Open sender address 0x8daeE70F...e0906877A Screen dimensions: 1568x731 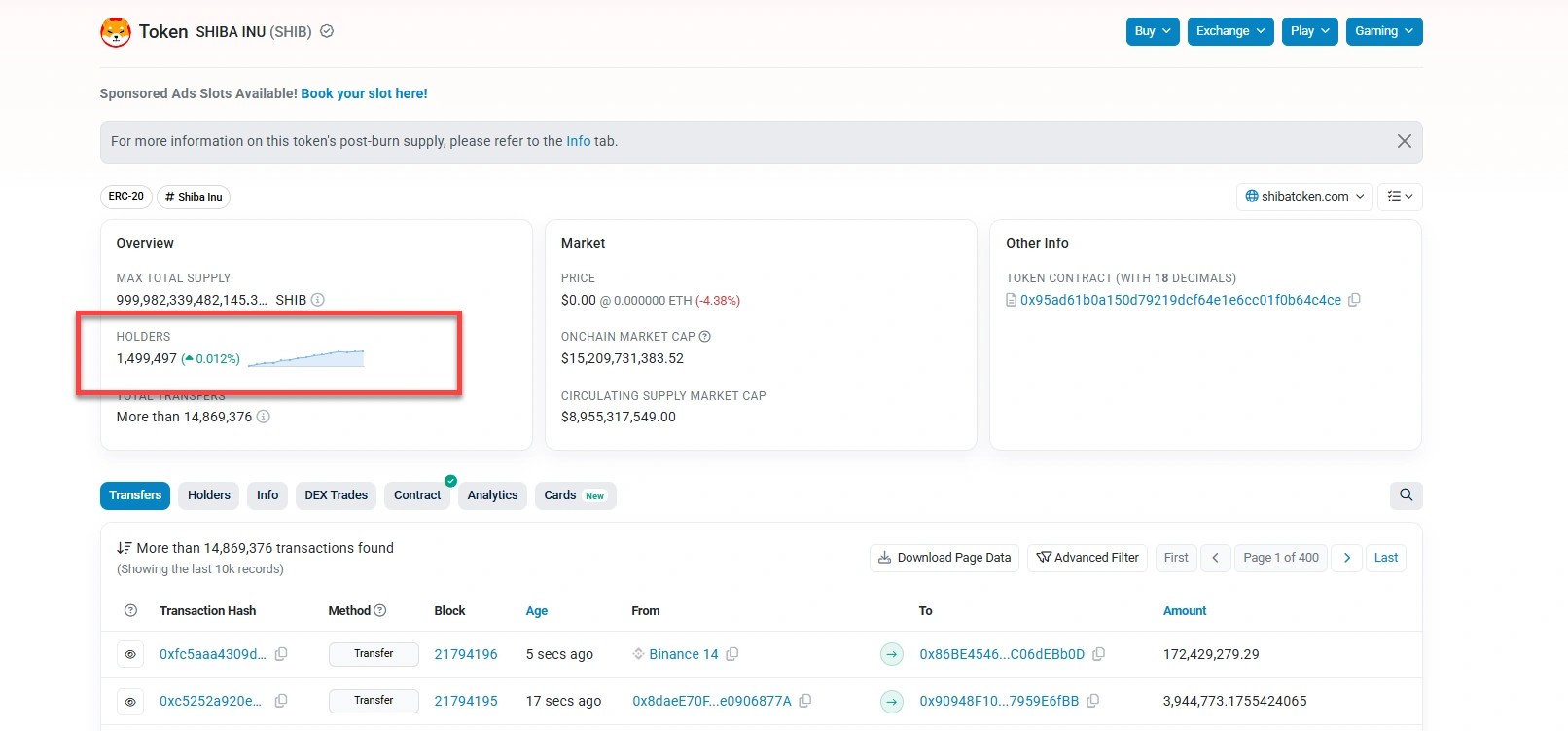[712, 701]
